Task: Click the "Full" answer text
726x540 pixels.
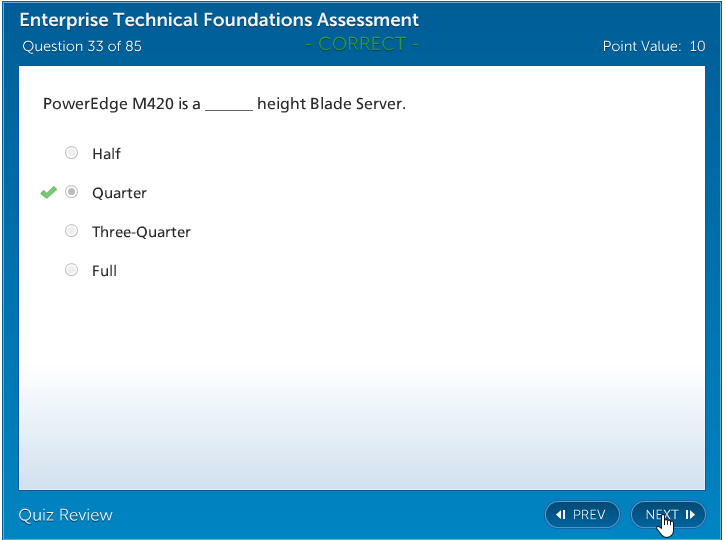Action: coord(104,271)
